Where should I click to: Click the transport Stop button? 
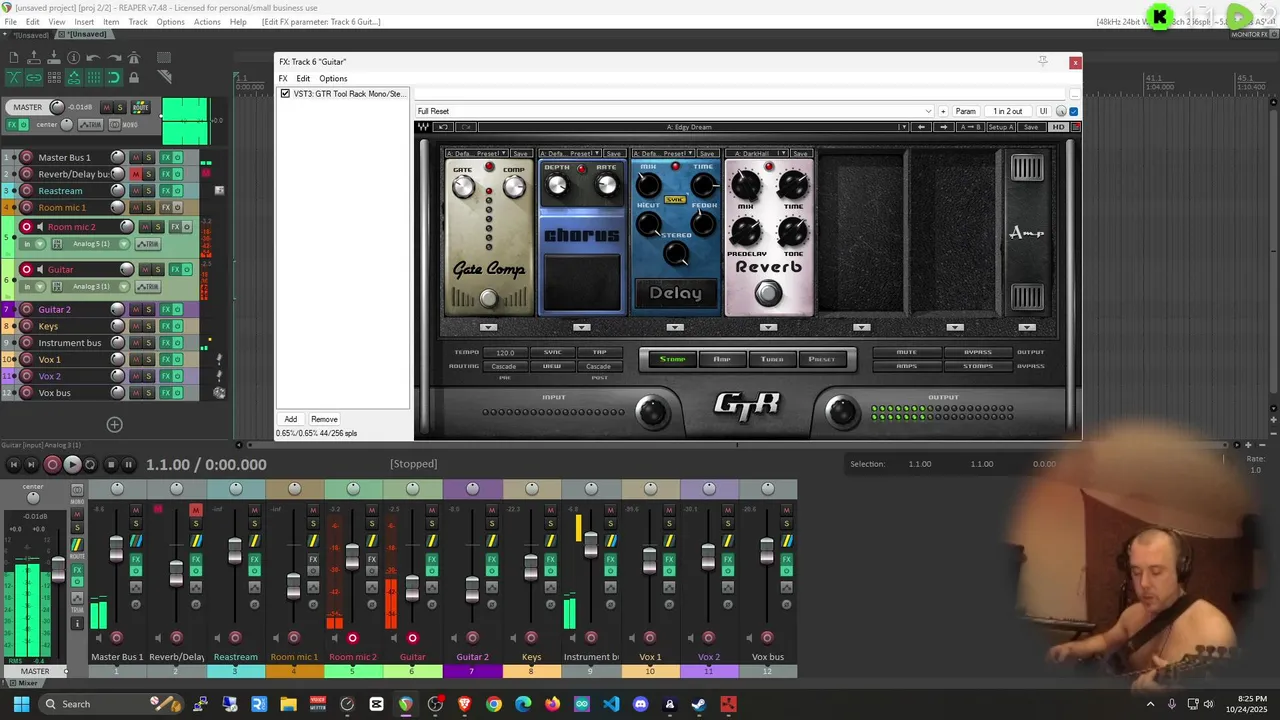click(111, 464)
